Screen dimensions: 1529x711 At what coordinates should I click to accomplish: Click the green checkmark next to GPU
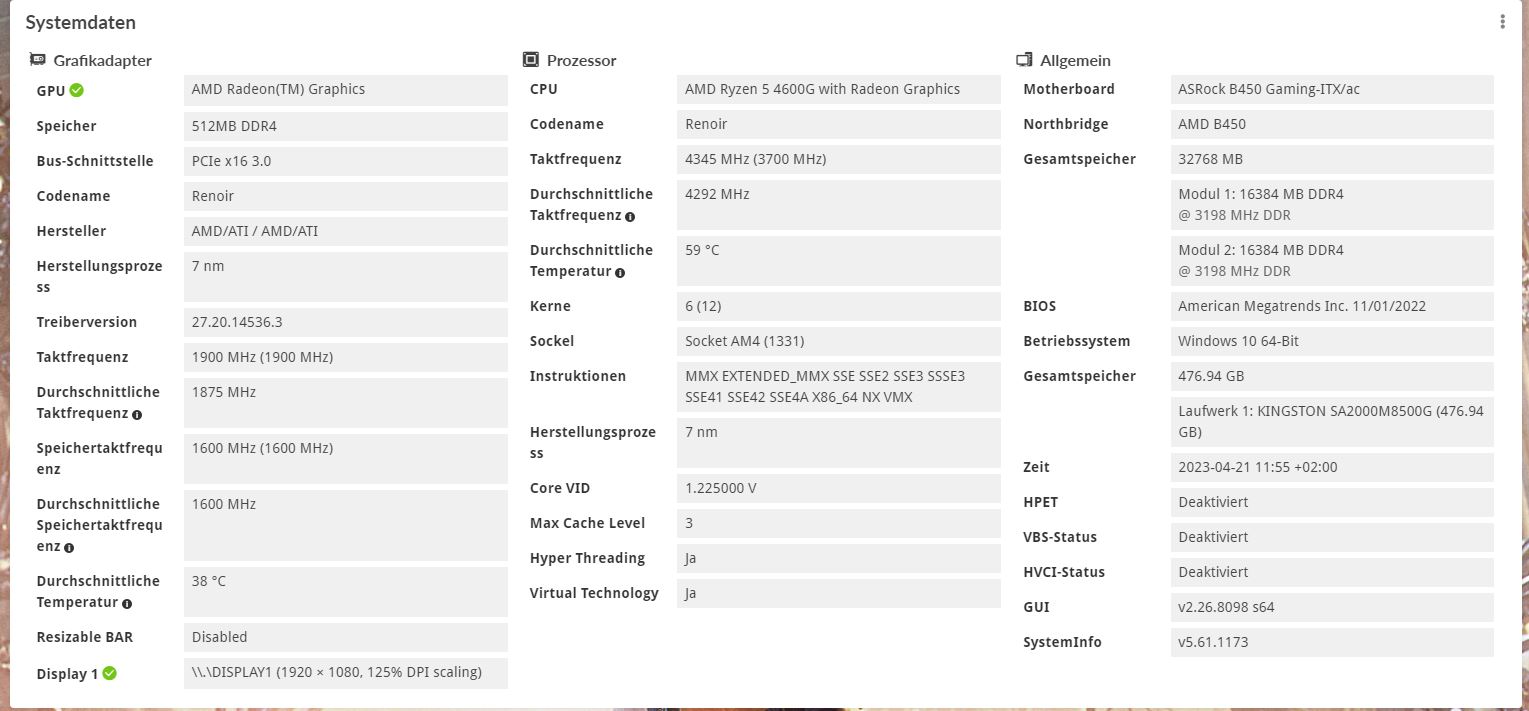click(x=77, y=90)
